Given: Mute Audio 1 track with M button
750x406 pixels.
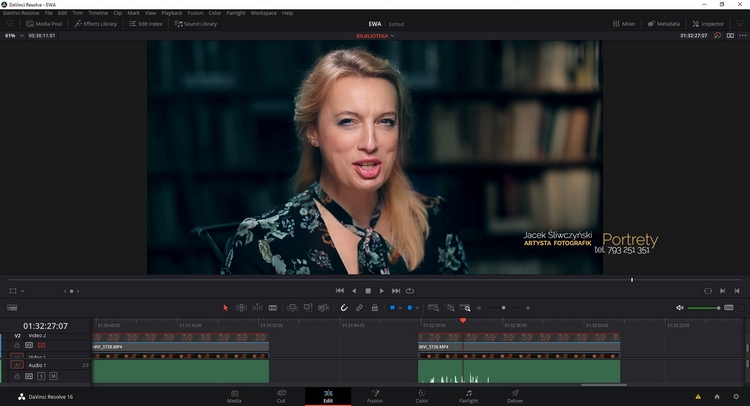Looking at the screenshot, I should click(53, 376).
